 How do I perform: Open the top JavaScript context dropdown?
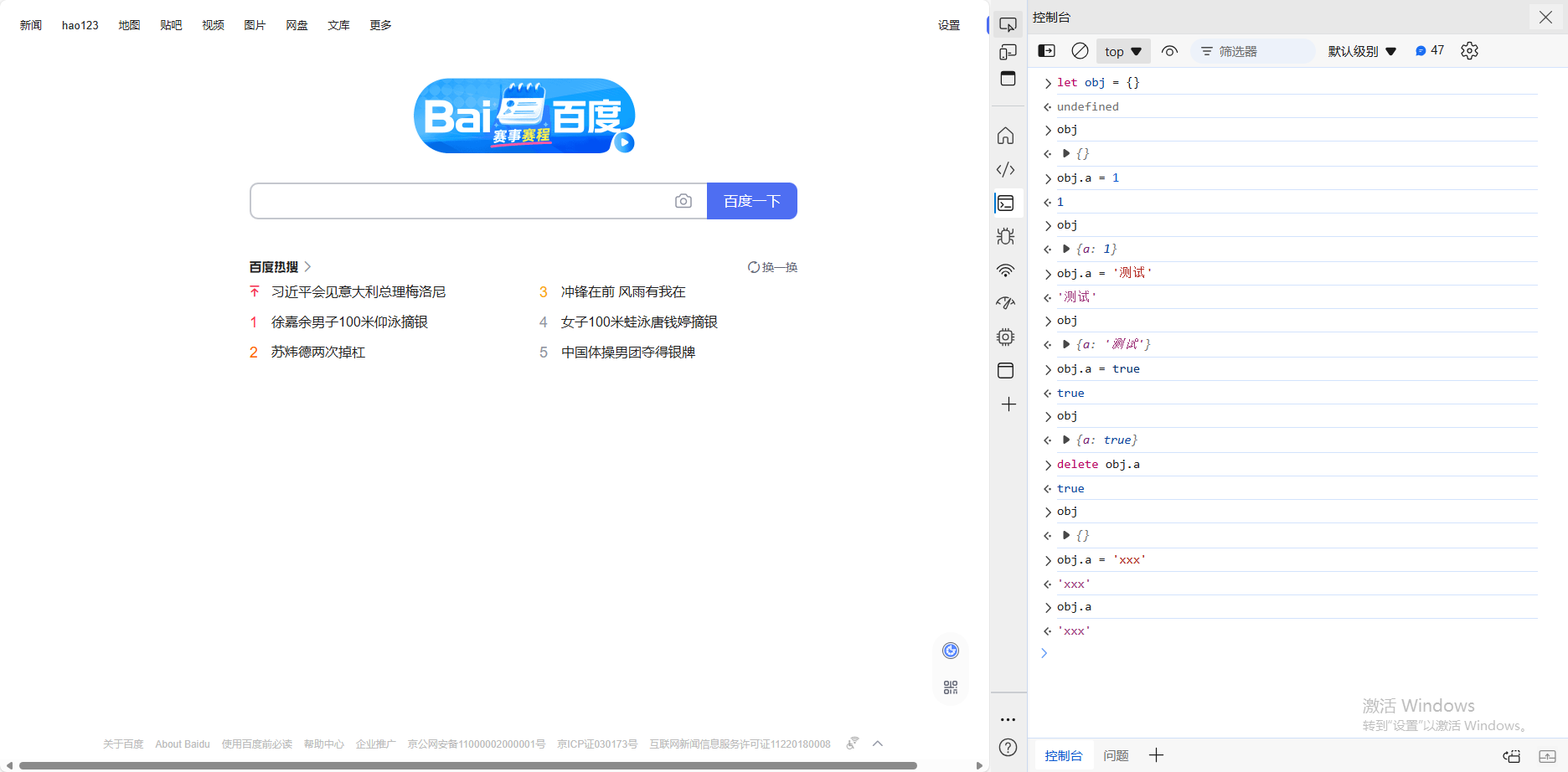[1123, 51]
